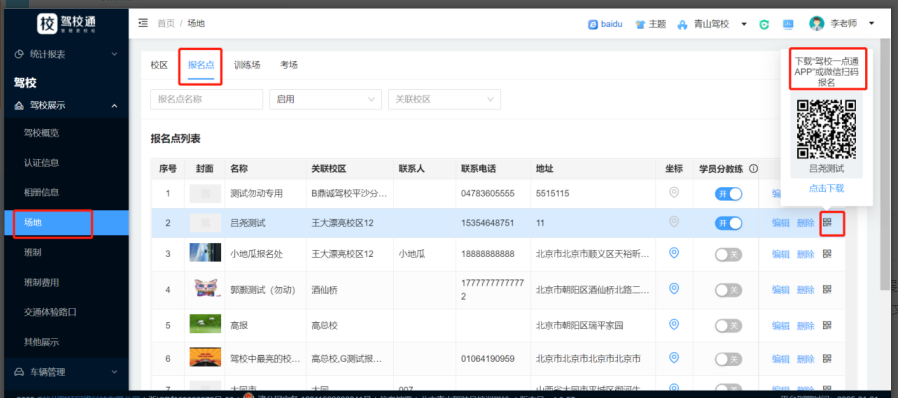Click the 李老师 user avatar
The width and height of the screenshot is (898, 398).
[816, 23]
